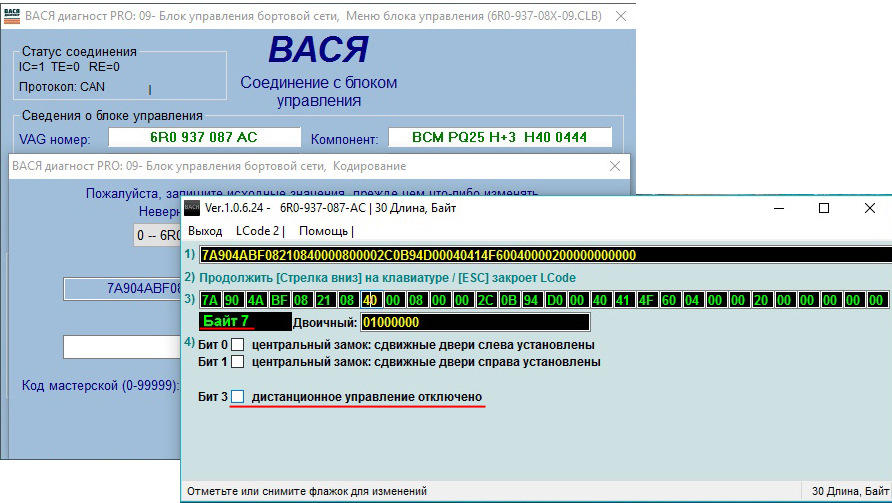Select byte cell 21
Screen dimensions: 892x503
[324, 300]
